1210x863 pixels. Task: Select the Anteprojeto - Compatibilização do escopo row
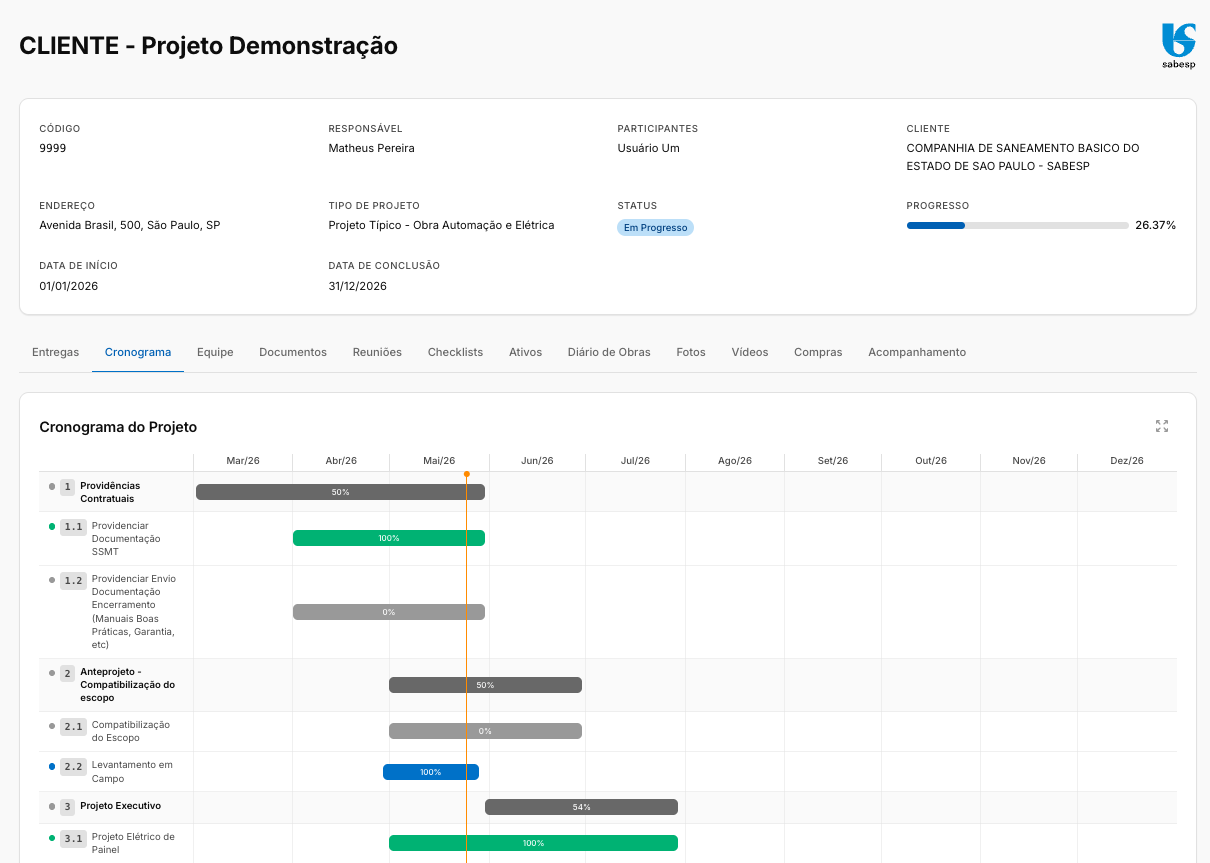[608, 685]
